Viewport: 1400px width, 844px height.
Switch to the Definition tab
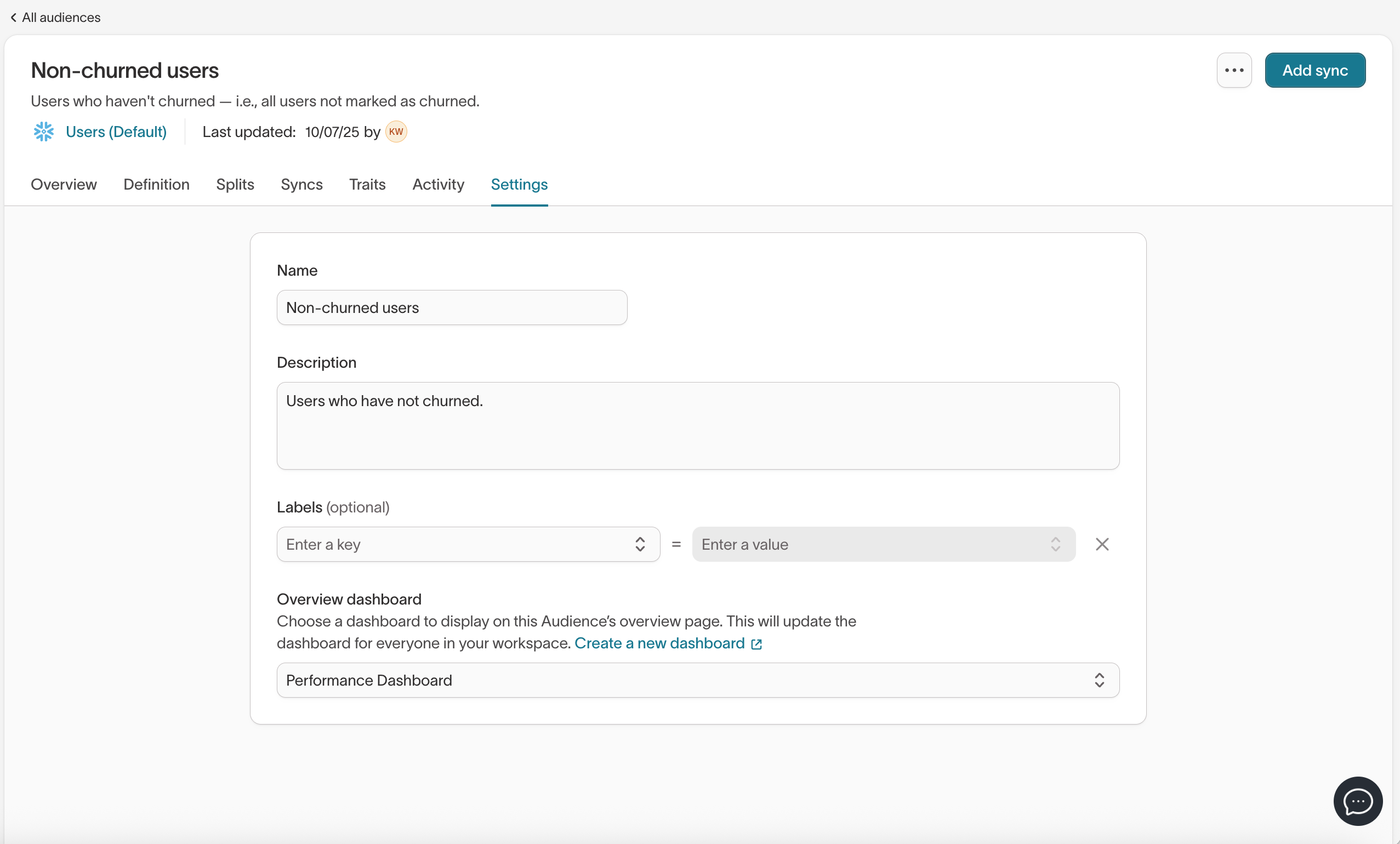[156, 185]
